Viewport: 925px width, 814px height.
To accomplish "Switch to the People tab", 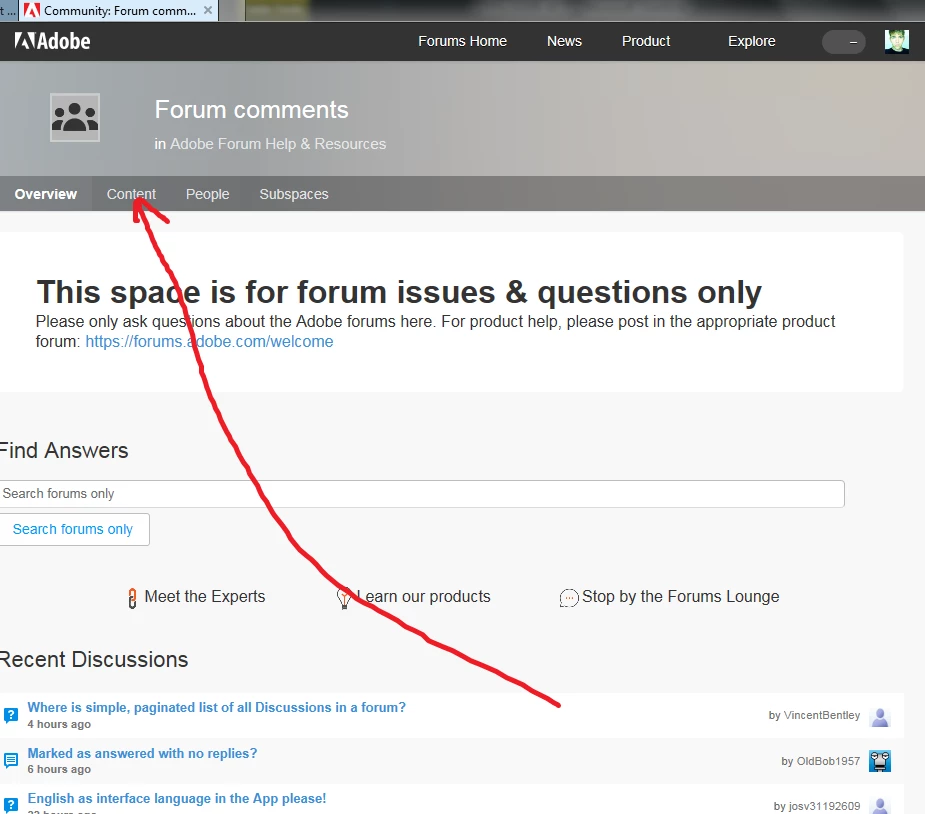I will [x=208, y=194].
